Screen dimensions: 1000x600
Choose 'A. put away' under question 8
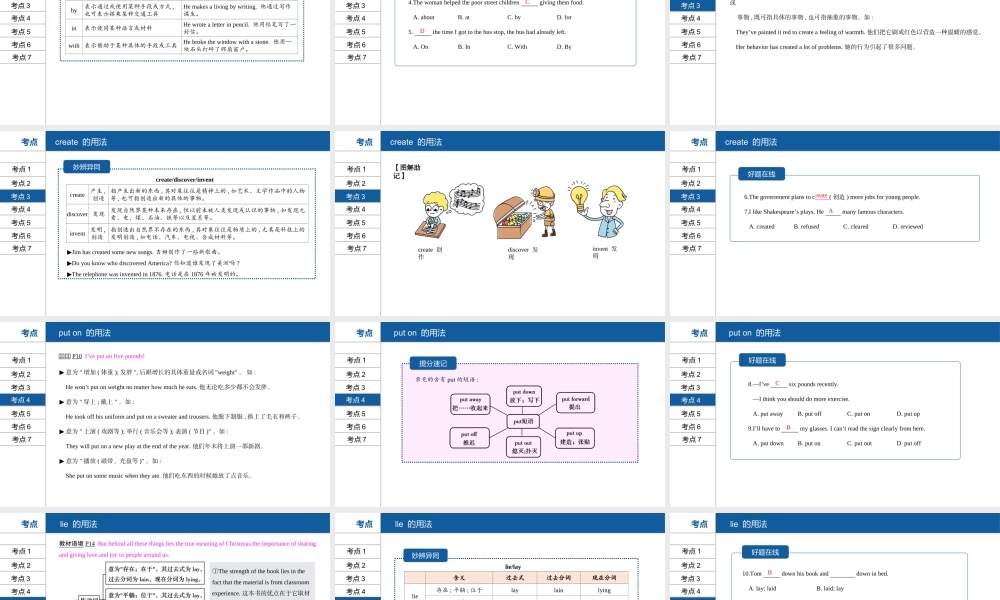click(x=768, y=414)
